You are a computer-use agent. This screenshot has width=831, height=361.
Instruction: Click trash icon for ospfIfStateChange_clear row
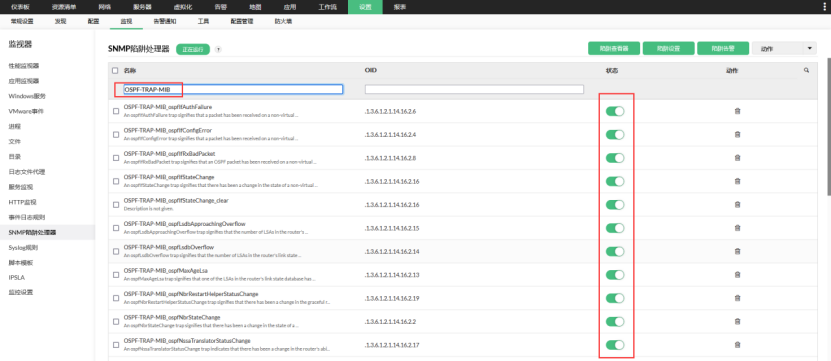coord(737,205)
